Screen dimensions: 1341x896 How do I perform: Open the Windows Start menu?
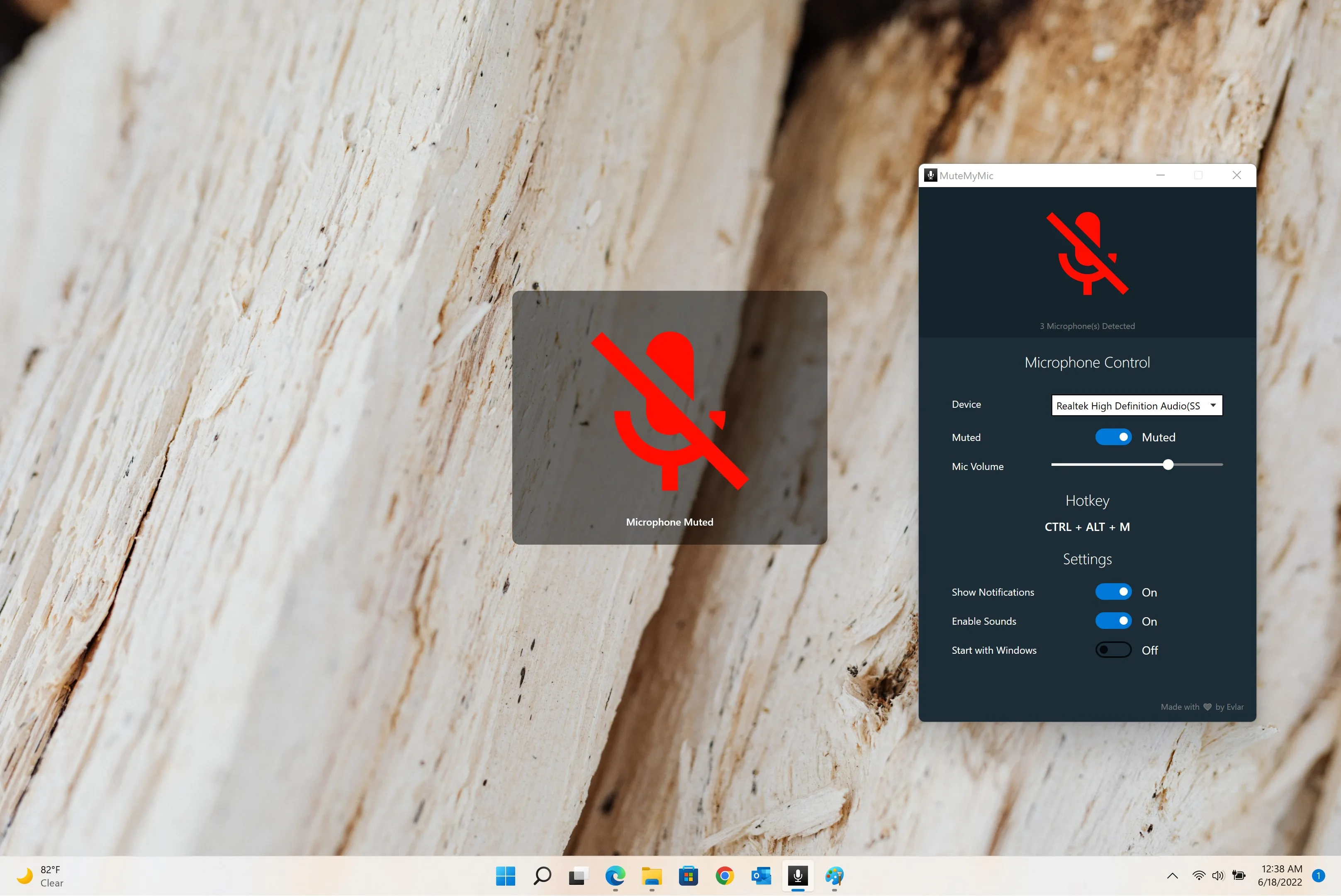coord(505,875)
